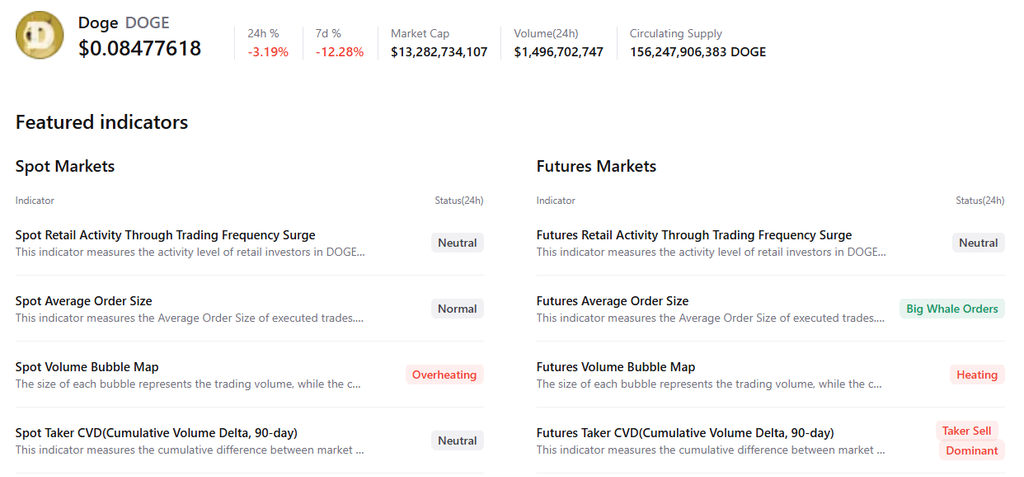
Task: Click Status(24h) column header under Spot Markets
Action: point(459,201)
